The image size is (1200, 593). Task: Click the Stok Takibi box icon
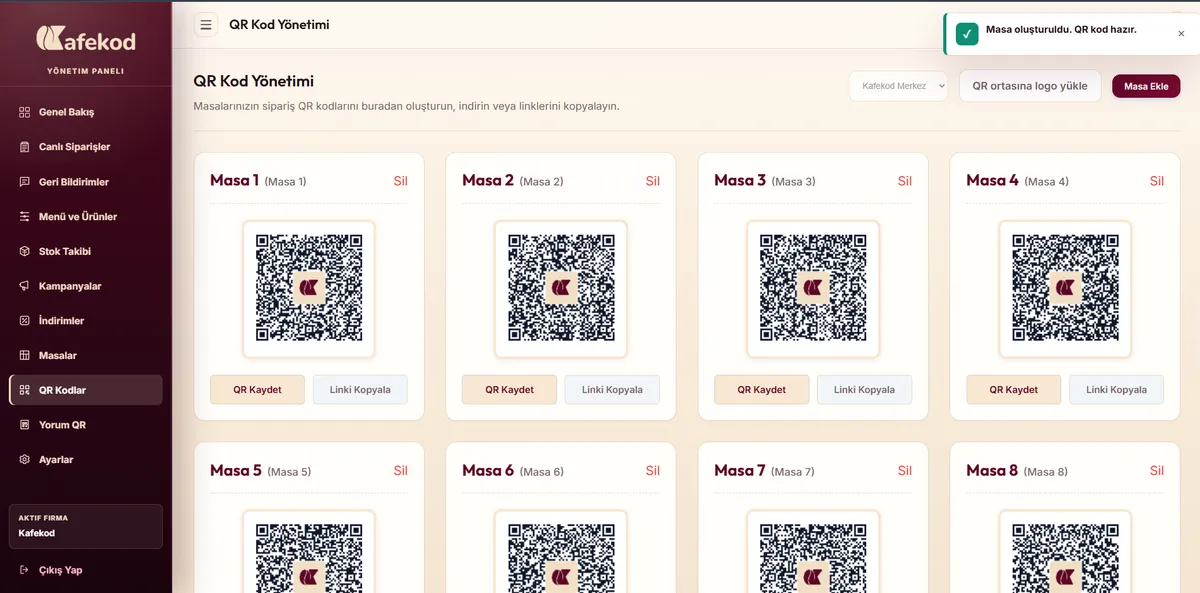click(25, 251)
